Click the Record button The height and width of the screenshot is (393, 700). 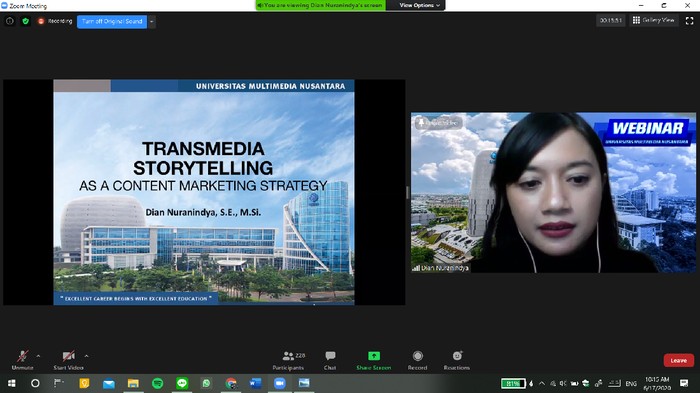(417, 360)
